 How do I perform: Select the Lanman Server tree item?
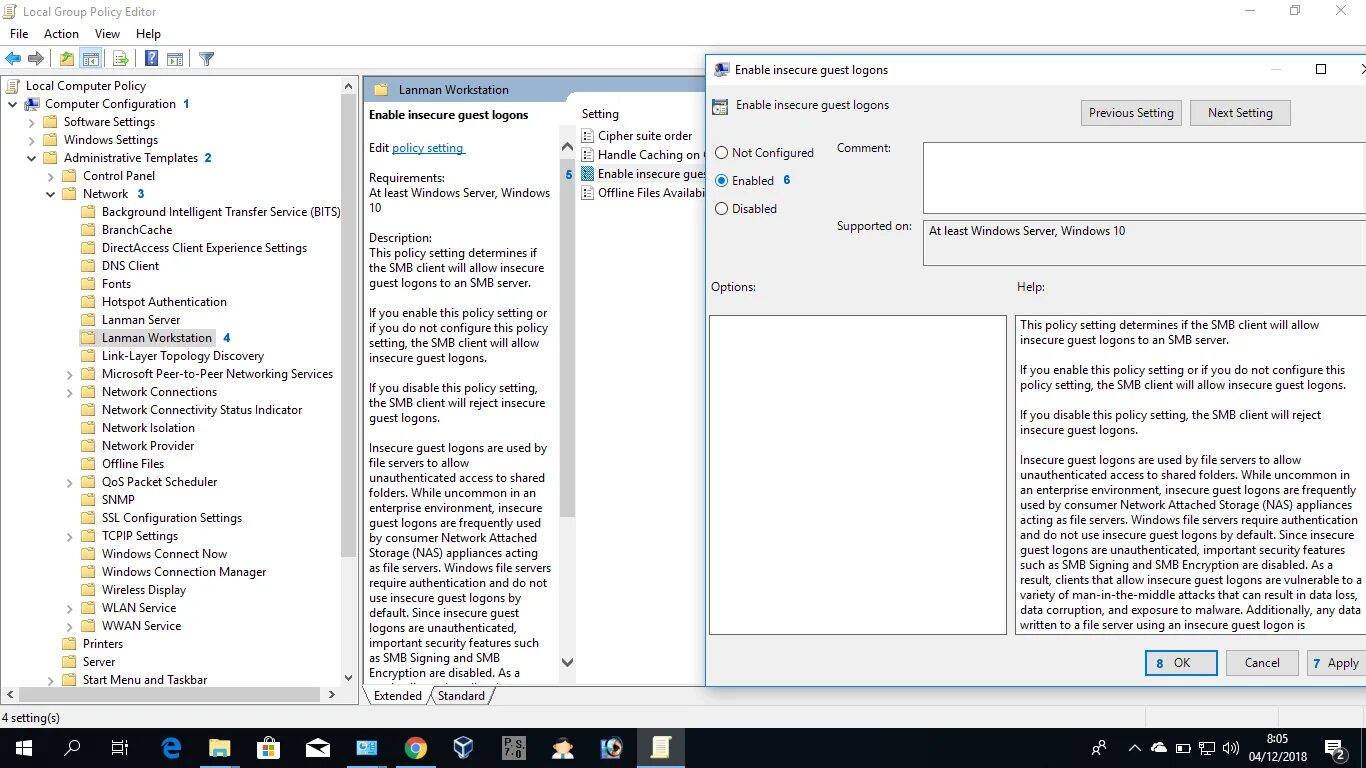click(x=141, y=320)
